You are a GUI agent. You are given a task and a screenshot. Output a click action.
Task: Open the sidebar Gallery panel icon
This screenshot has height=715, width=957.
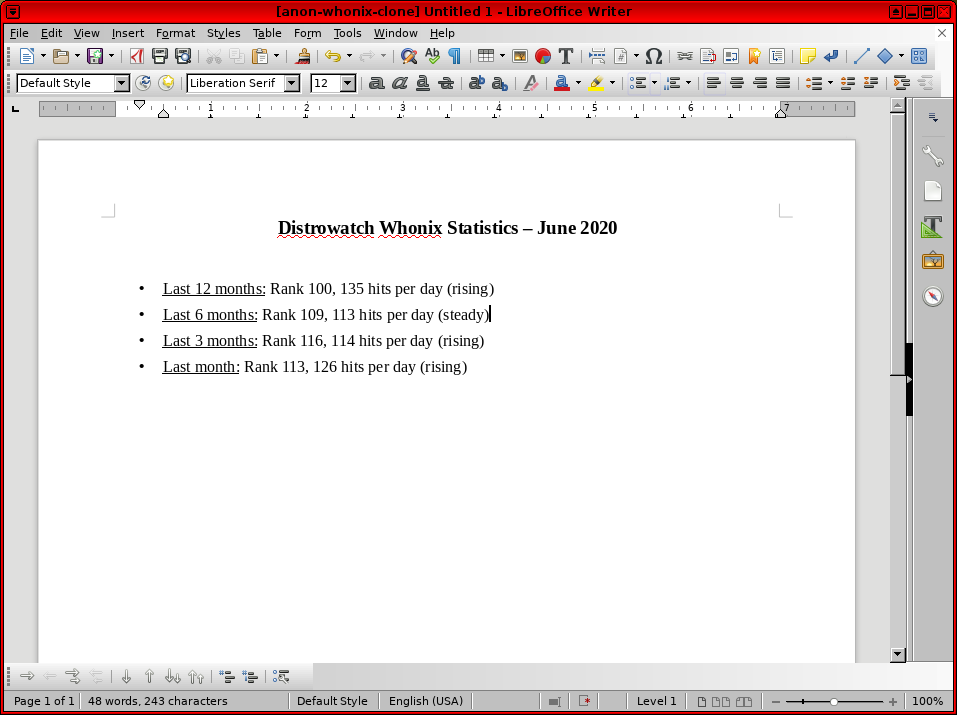(x=932, y=262)
